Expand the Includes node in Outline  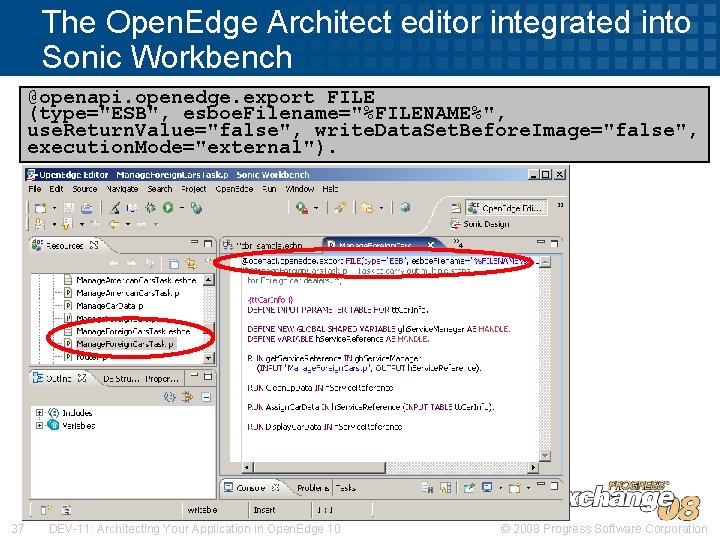[x=39, y=413]
